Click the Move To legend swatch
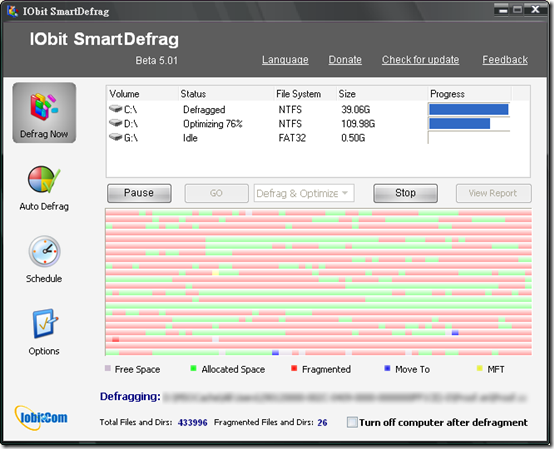554x449 pixels. coord(387,368)
